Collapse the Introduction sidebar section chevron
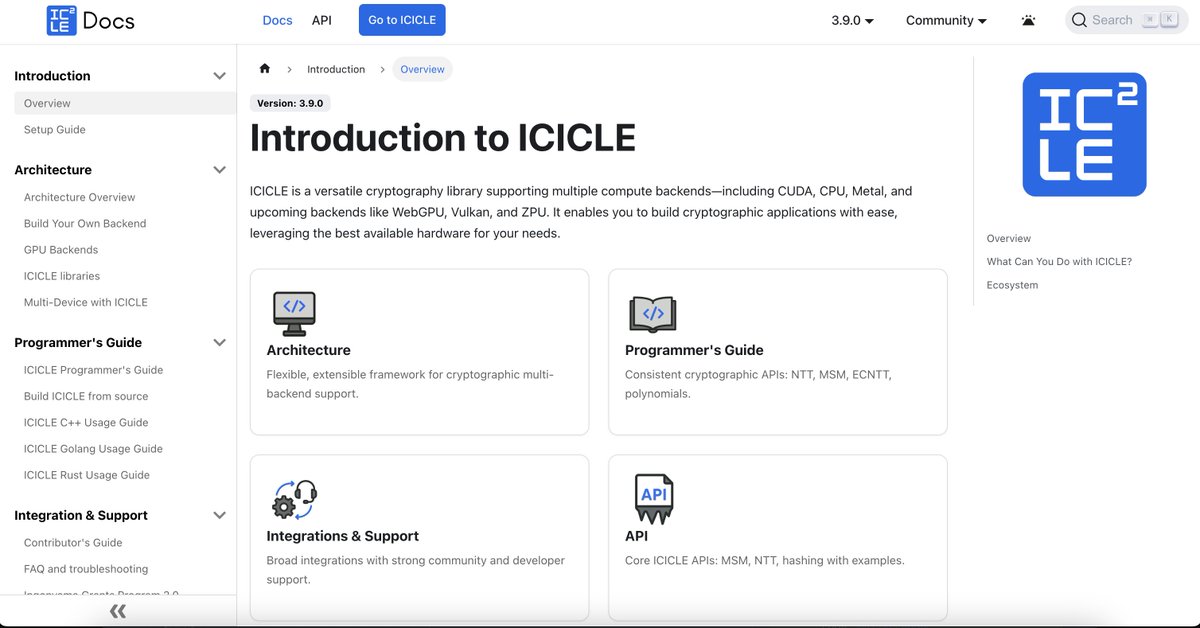 point(220,76)
